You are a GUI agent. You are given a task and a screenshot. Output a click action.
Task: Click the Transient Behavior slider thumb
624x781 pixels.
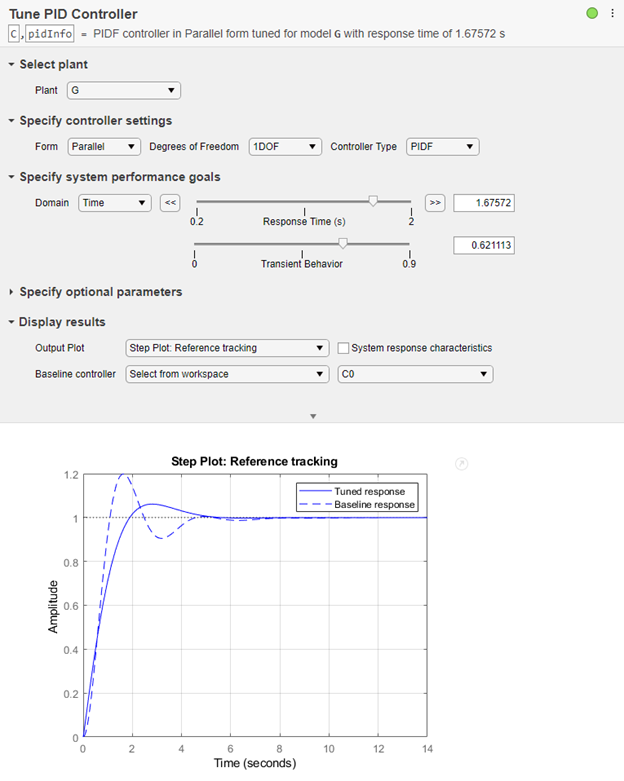pos(343,243)
